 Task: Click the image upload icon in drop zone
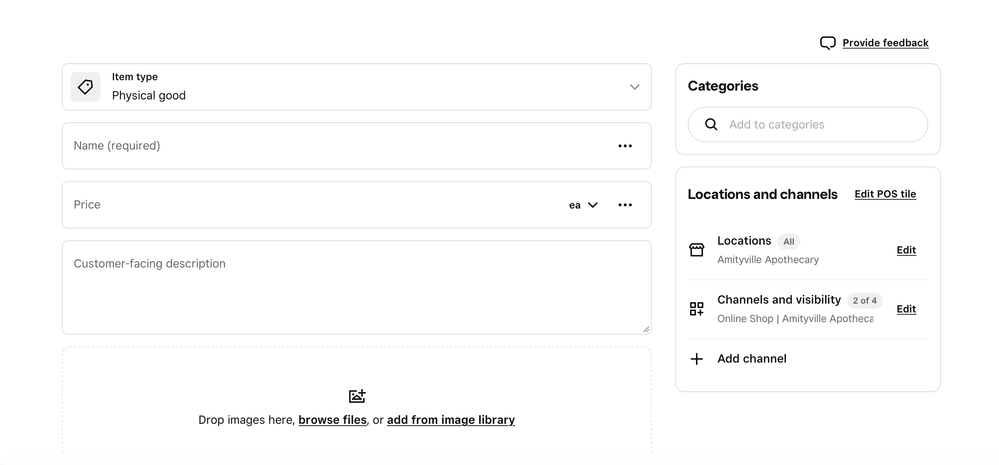coord(357,396)
